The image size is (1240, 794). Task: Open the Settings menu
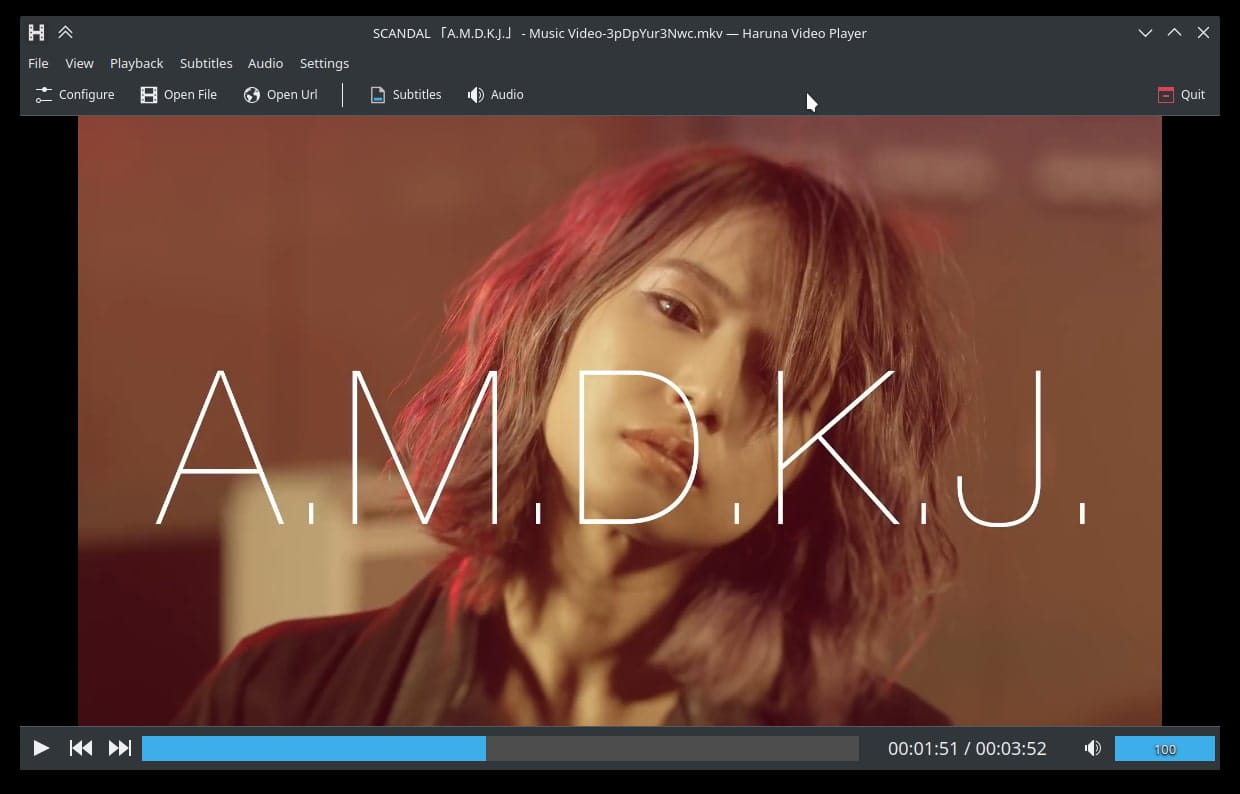click(324, 63)
